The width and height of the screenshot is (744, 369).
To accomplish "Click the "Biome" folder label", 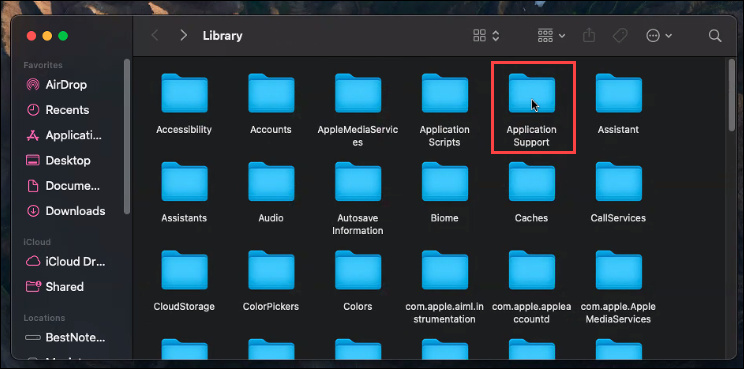I will click(445, 218).
